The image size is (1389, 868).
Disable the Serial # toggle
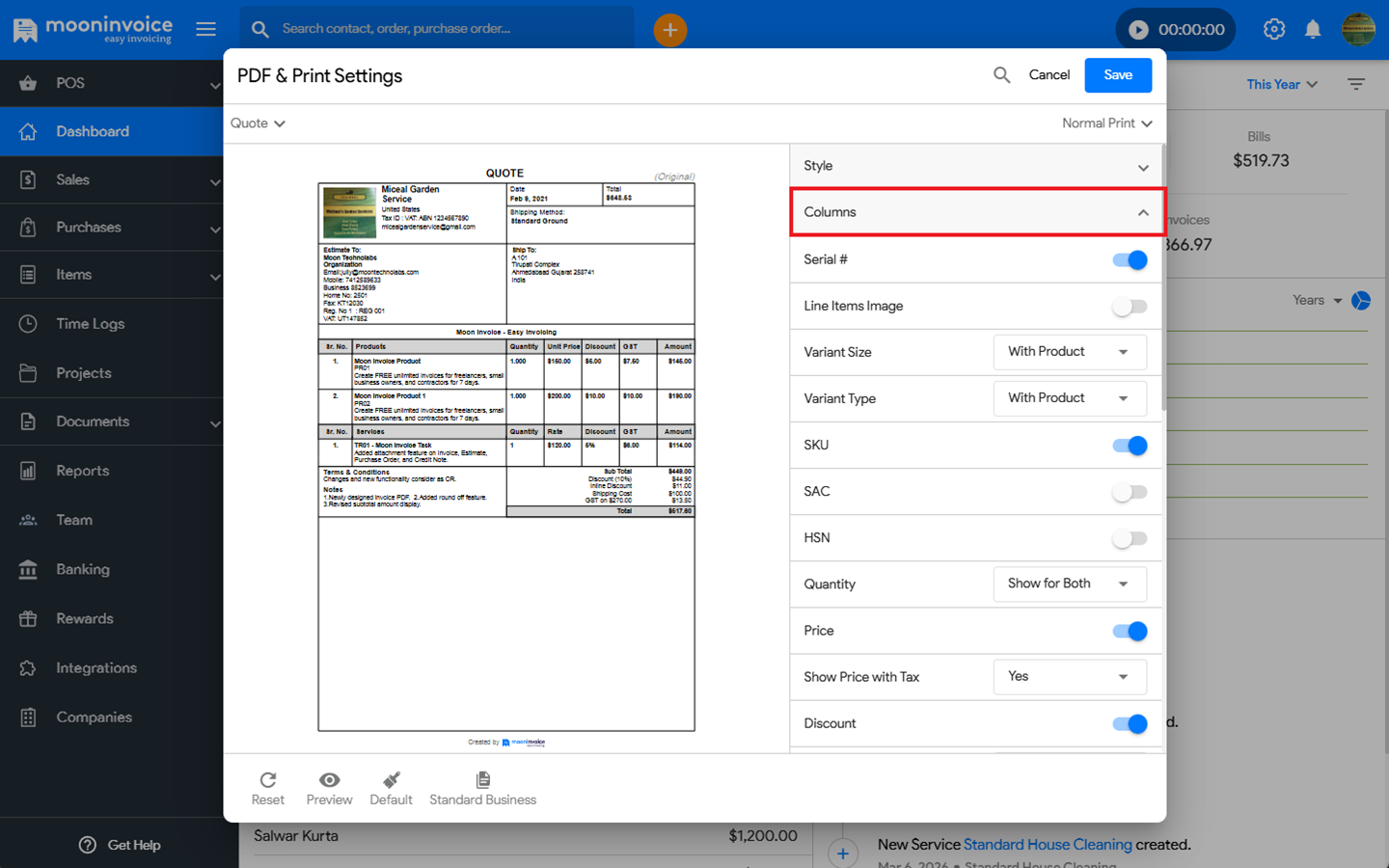point(1130,260)
